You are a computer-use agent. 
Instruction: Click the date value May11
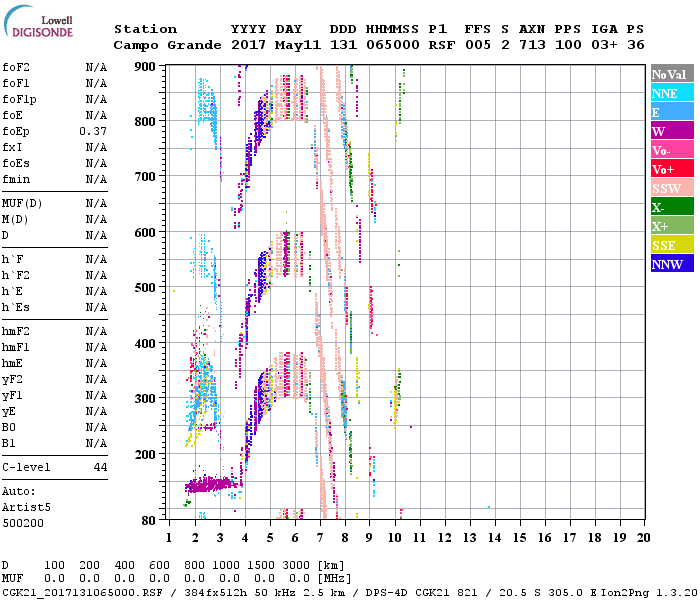298,46
